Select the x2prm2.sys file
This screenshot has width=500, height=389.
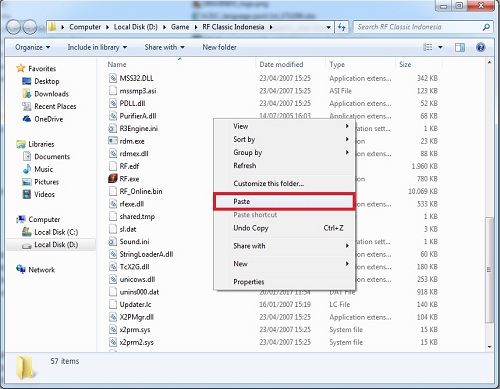[136, 342]
